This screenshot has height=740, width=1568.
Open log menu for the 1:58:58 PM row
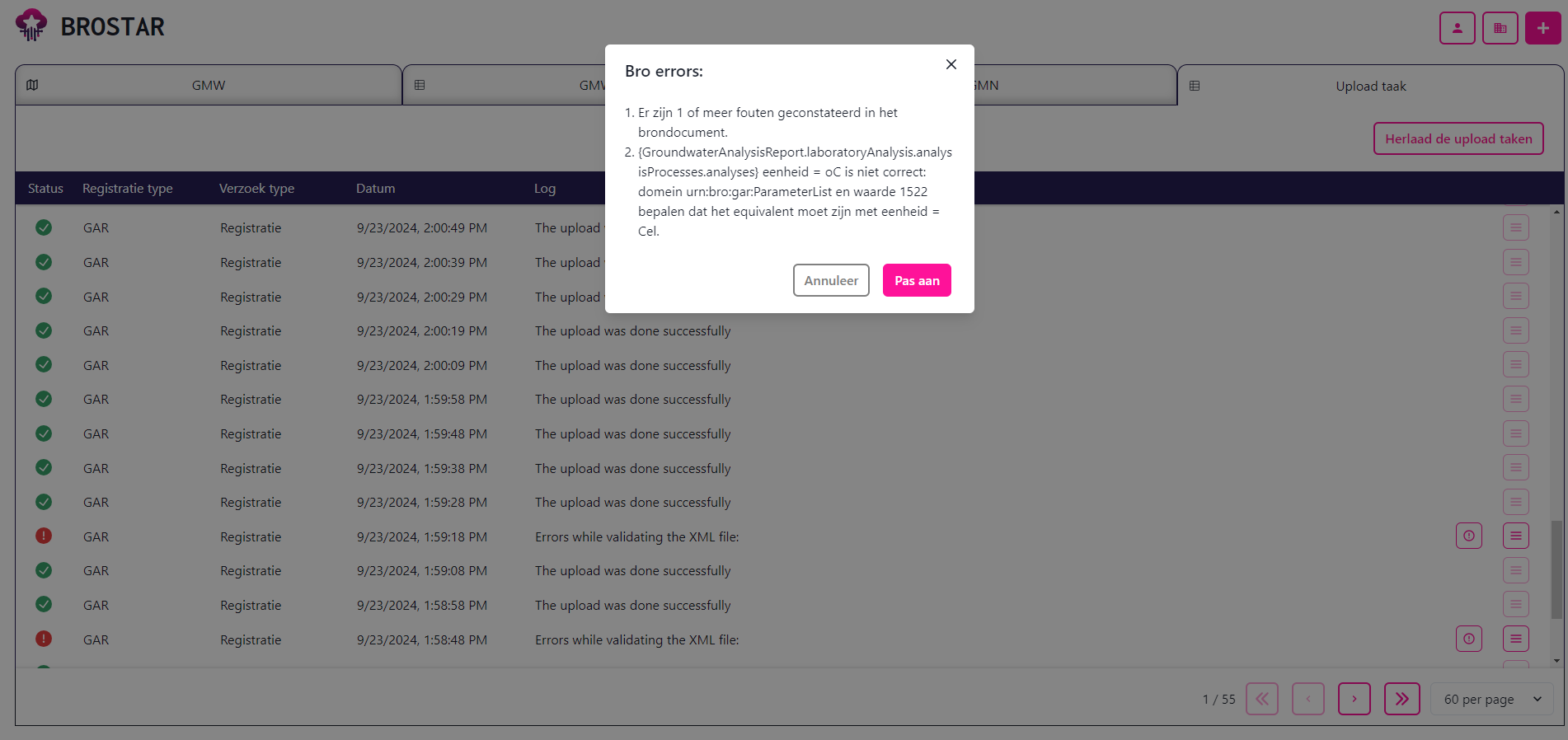click(x=1516, y=604)
